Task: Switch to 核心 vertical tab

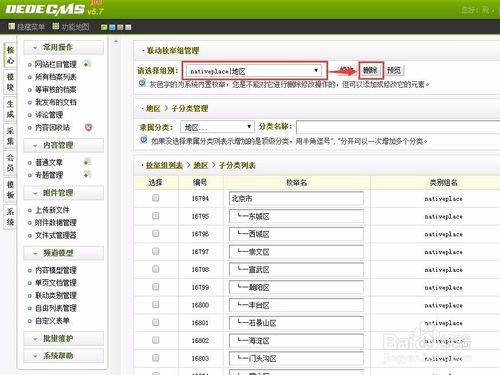Action: (x=10, y=55)
